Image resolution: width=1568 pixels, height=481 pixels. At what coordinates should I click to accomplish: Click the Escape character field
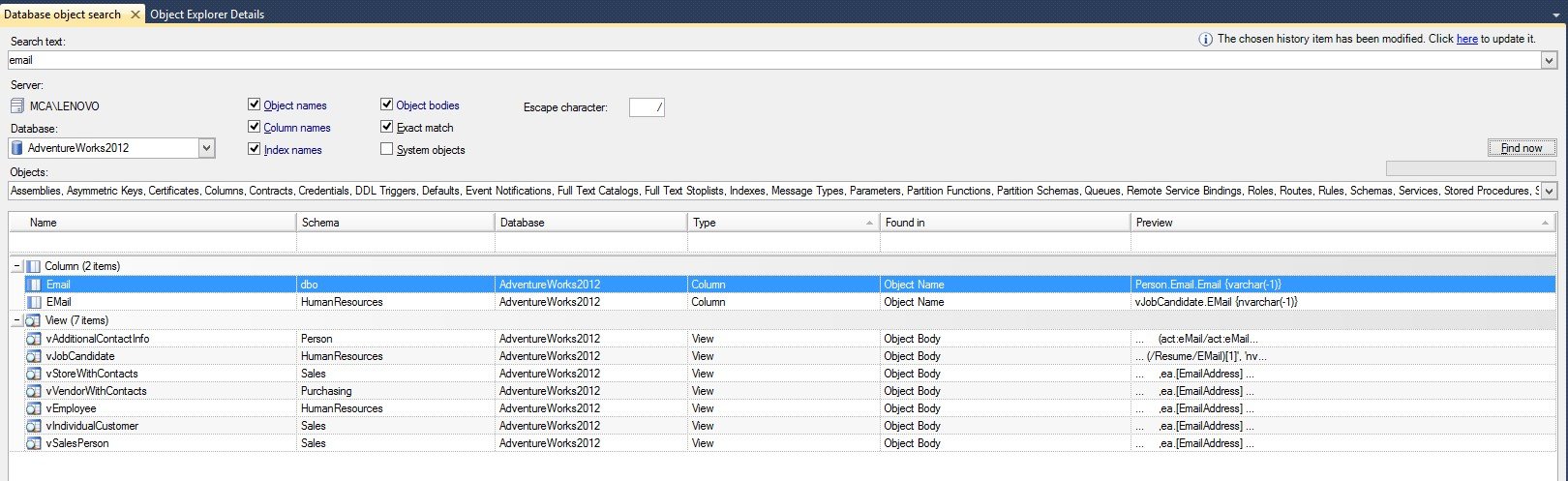647,107
